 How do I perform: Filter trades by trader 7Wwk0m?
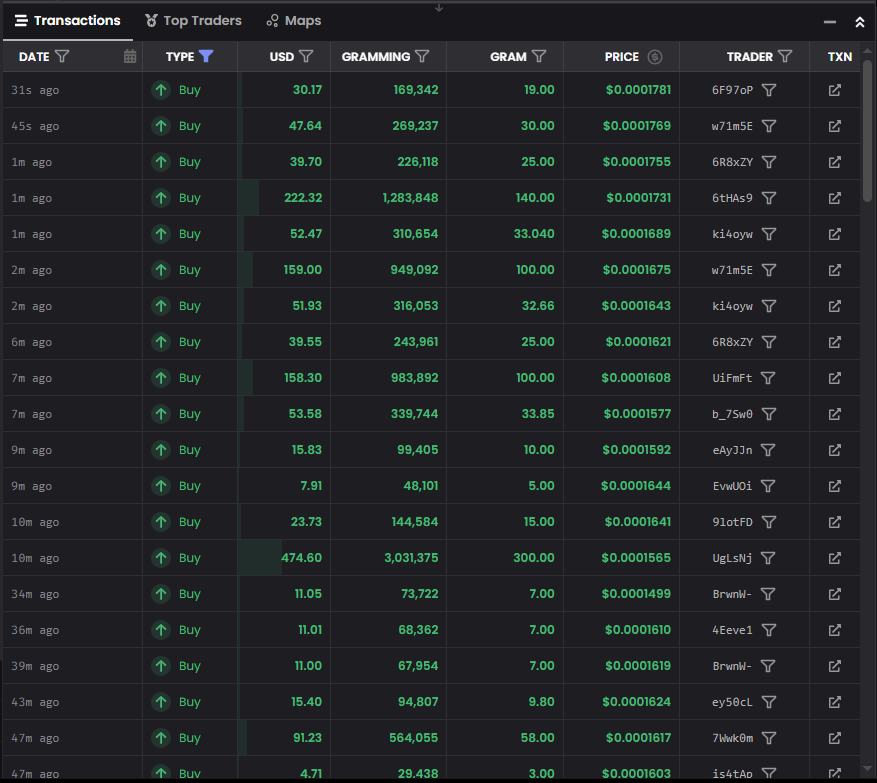[x=770, y=738]
